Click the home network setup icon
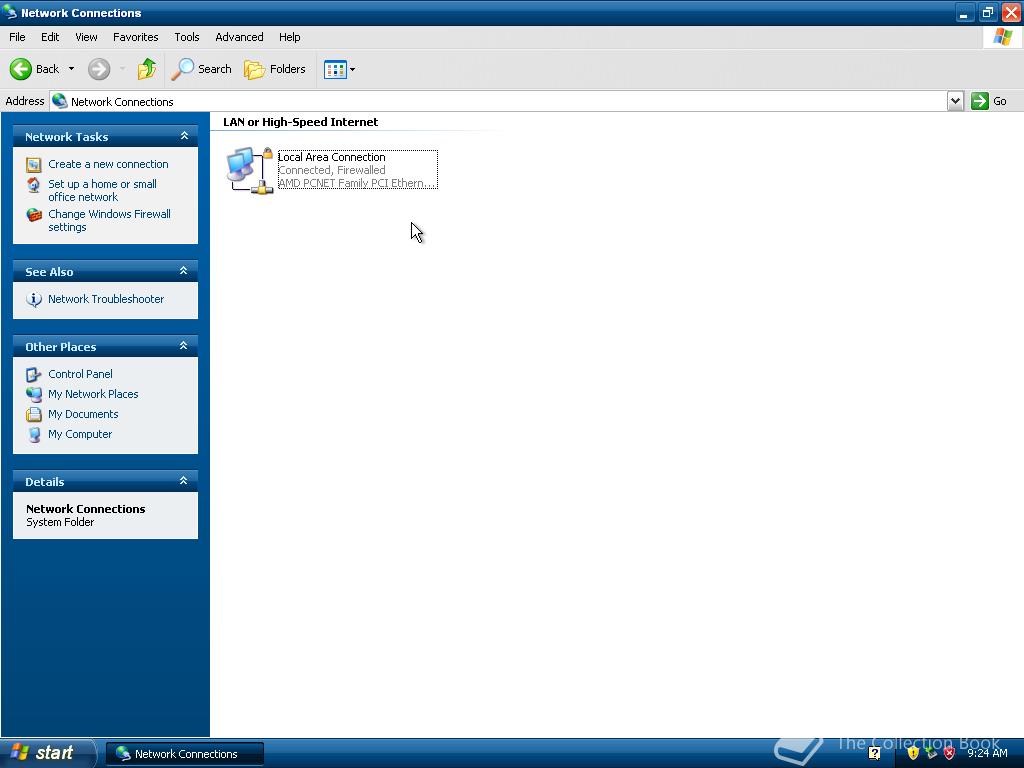 (x=33, y=185)
